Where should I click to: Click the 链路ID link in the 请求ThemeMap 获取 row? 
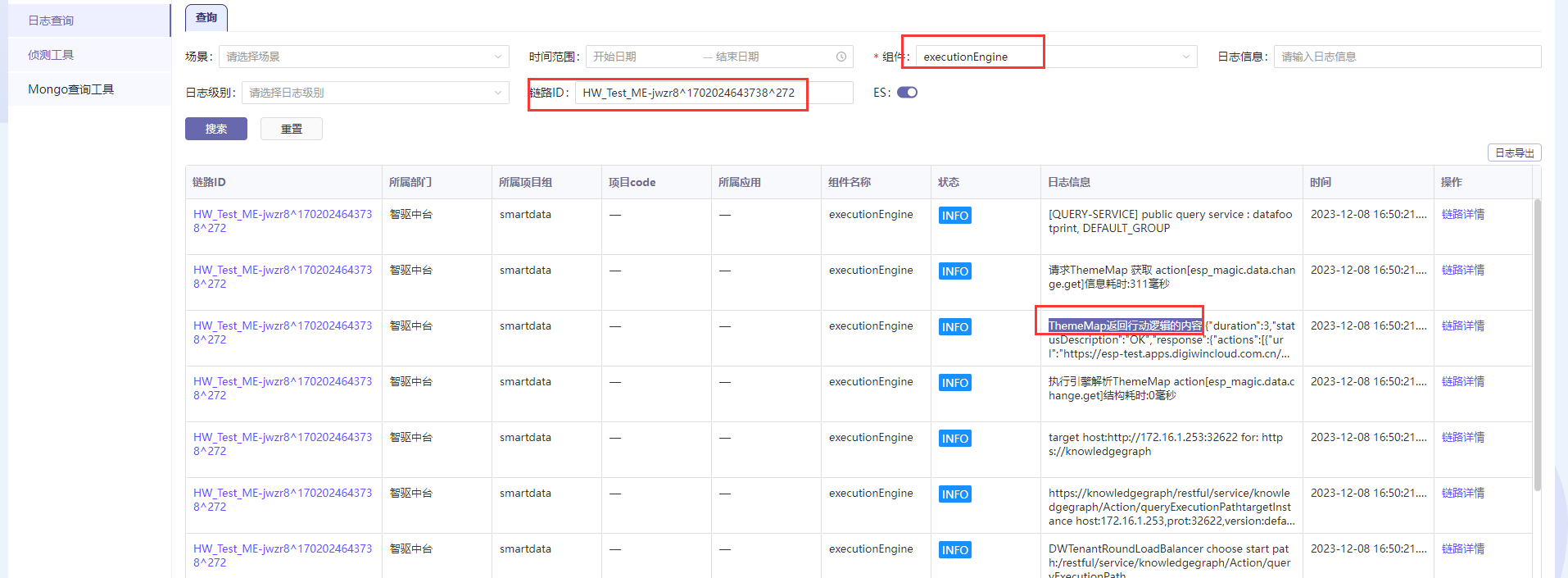tap(283, 277)
